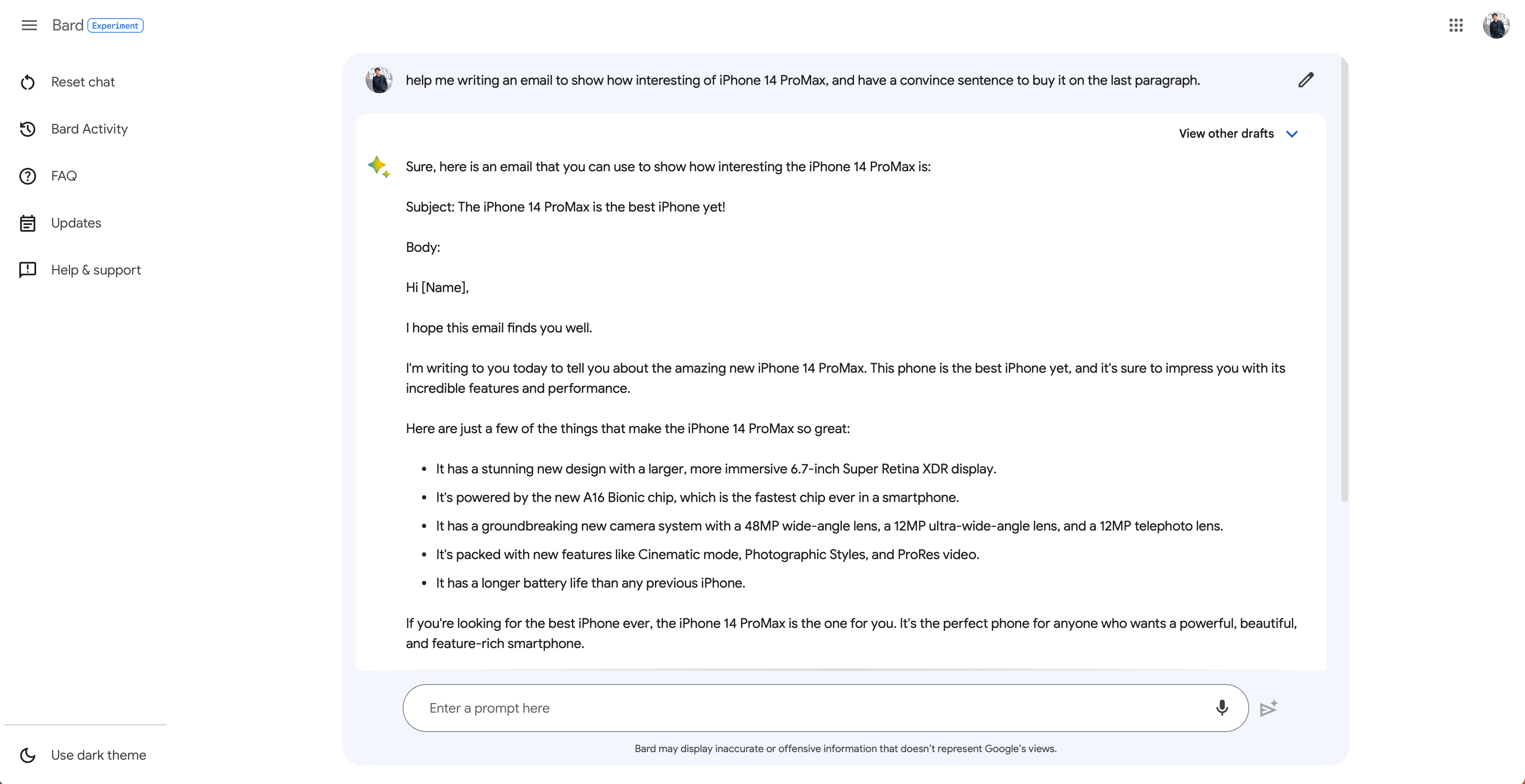The width and height of the screenshot is (1525, 784).
Task: Click the Help & support feedback icon
Action: point(28,270)
